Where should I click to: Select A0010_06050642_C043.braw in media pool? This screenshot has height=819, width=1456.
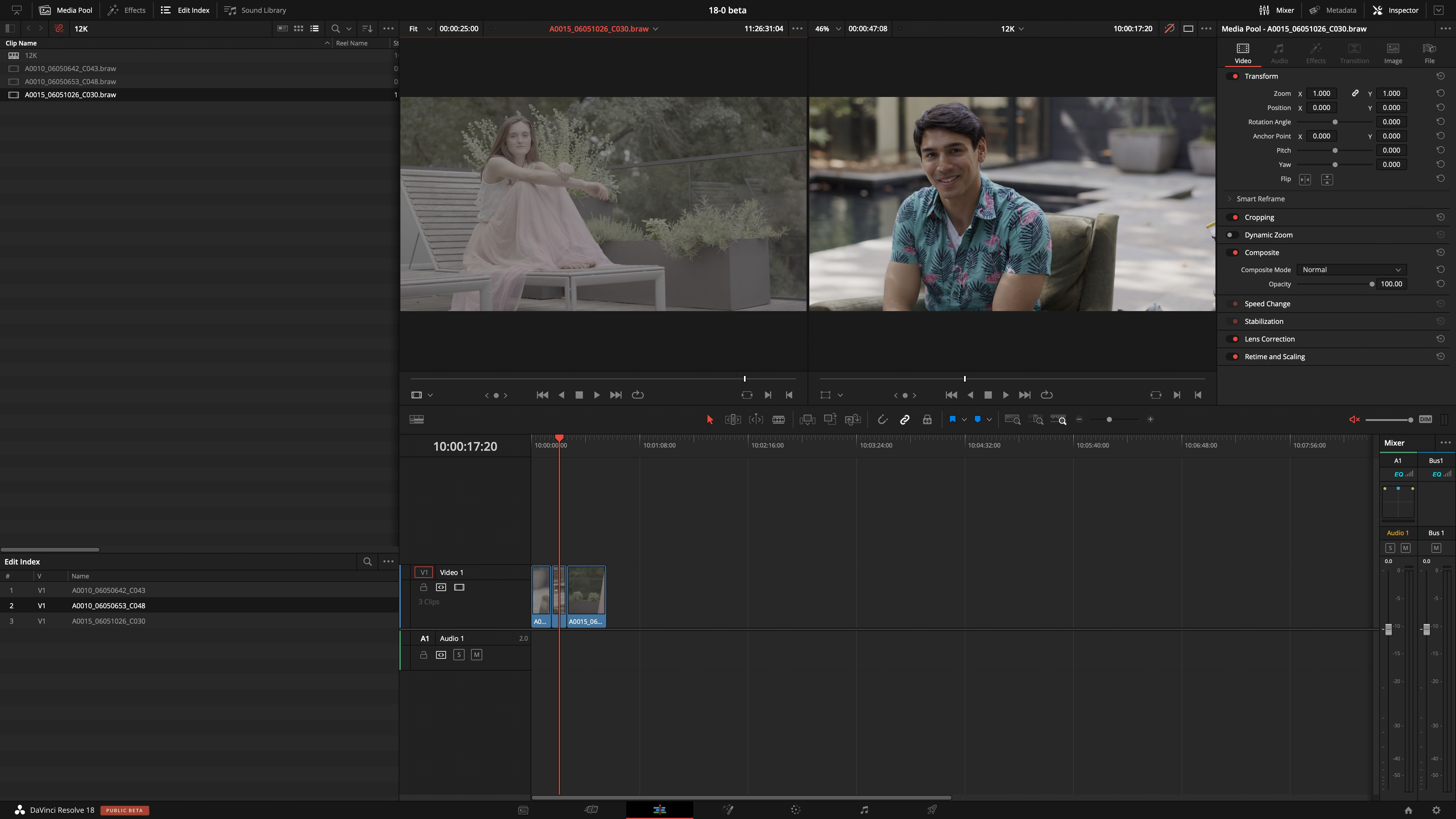(70, 68)
